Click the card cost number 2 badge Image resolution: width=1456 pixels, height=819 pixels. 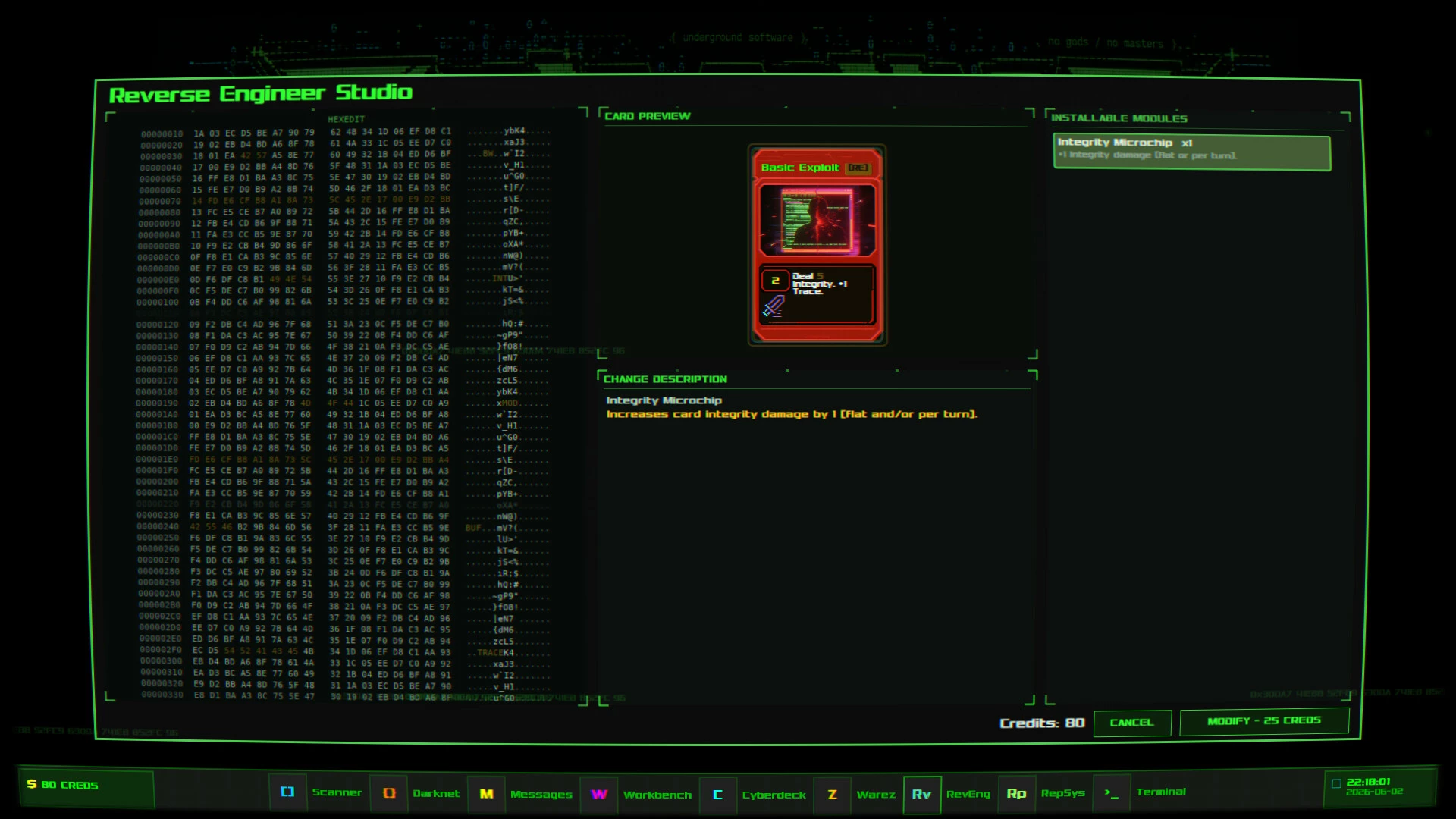pyautogui.click(x=775, y=281)
